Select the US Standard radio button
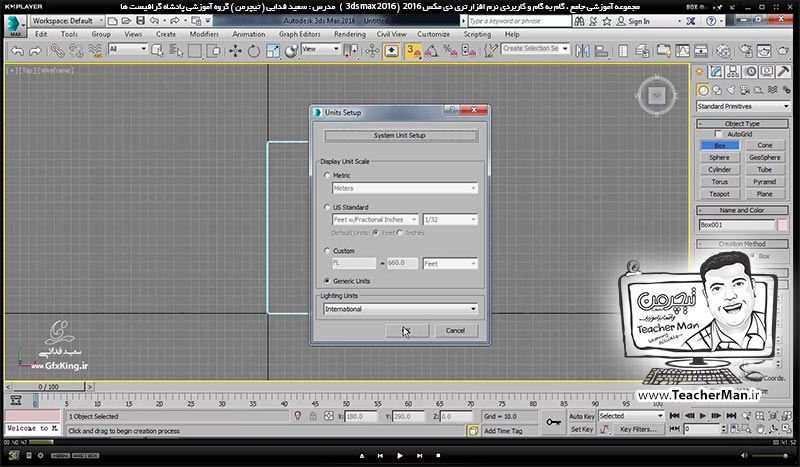This screenshot has width=800, height=467. (x=328, y=207)
